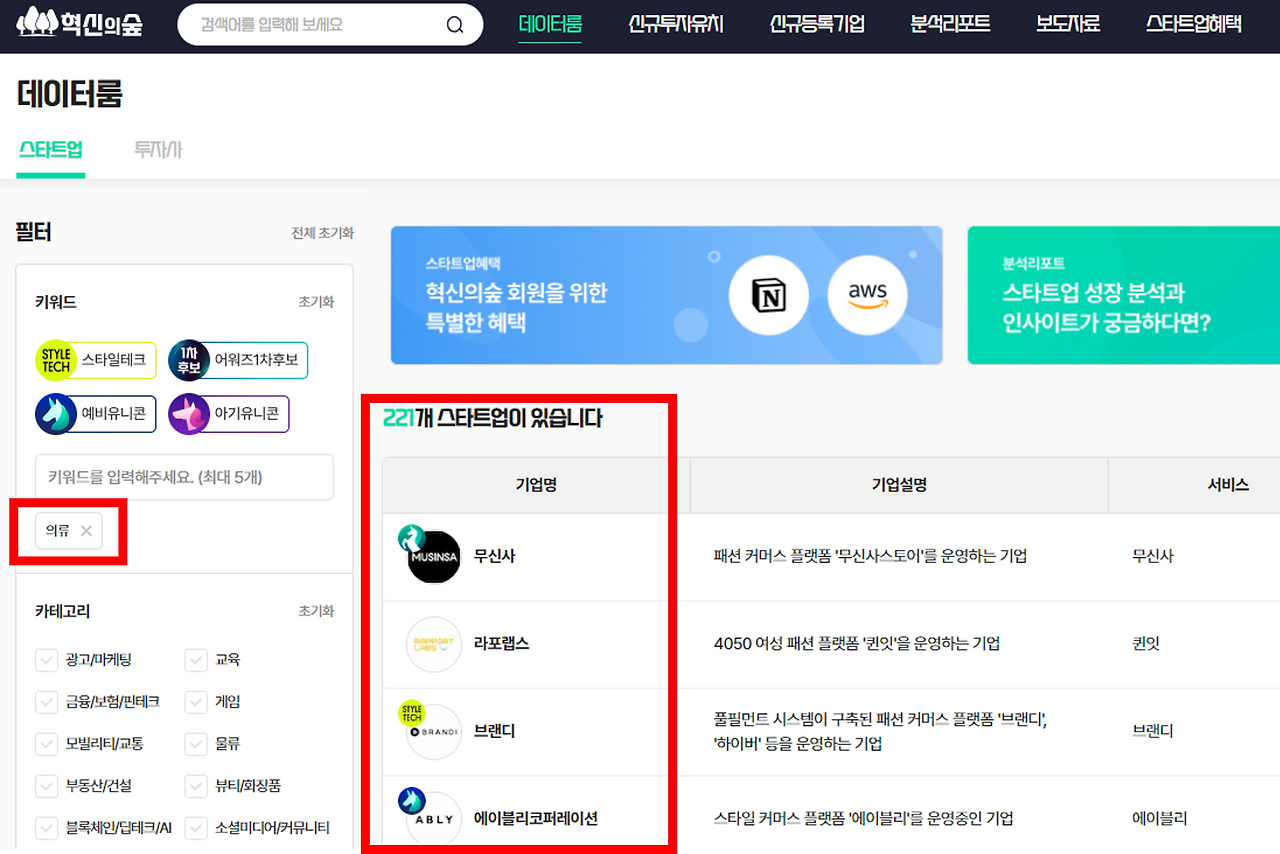1280x854 pixels.
Task: Enable the 교육 category checkbox
Action: [198, 660]
